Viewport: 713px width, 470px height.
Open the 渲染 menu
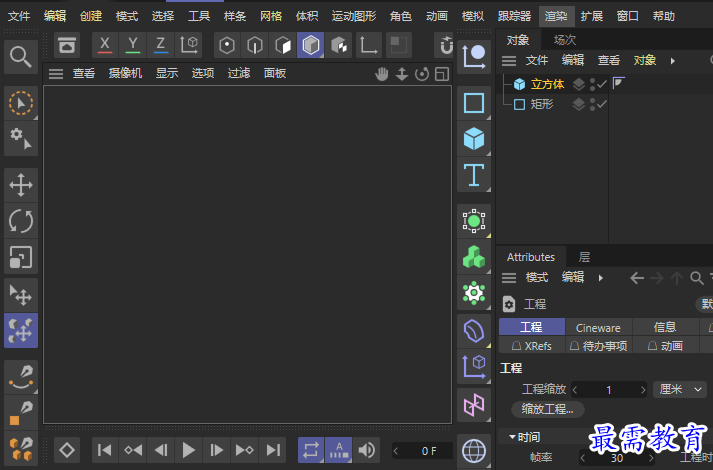tap(557, 17)
